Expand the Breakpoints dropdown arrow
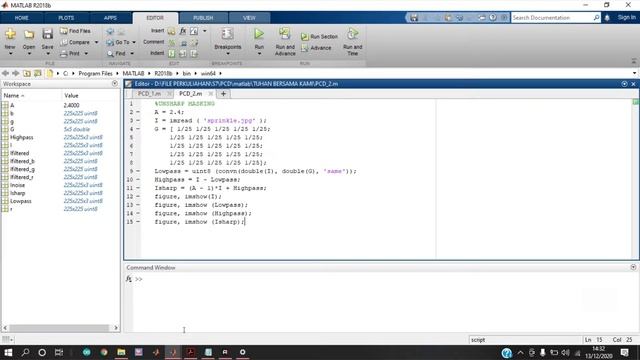This screenshot has height=360, width=640. coord(228,53)
